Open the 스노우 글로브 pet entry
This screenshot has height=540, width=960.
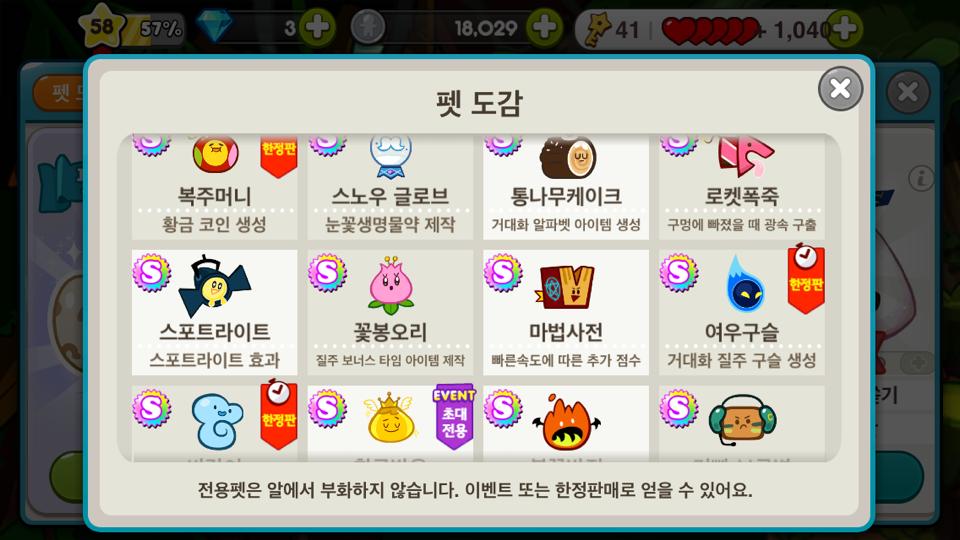[x=390, y=187]
